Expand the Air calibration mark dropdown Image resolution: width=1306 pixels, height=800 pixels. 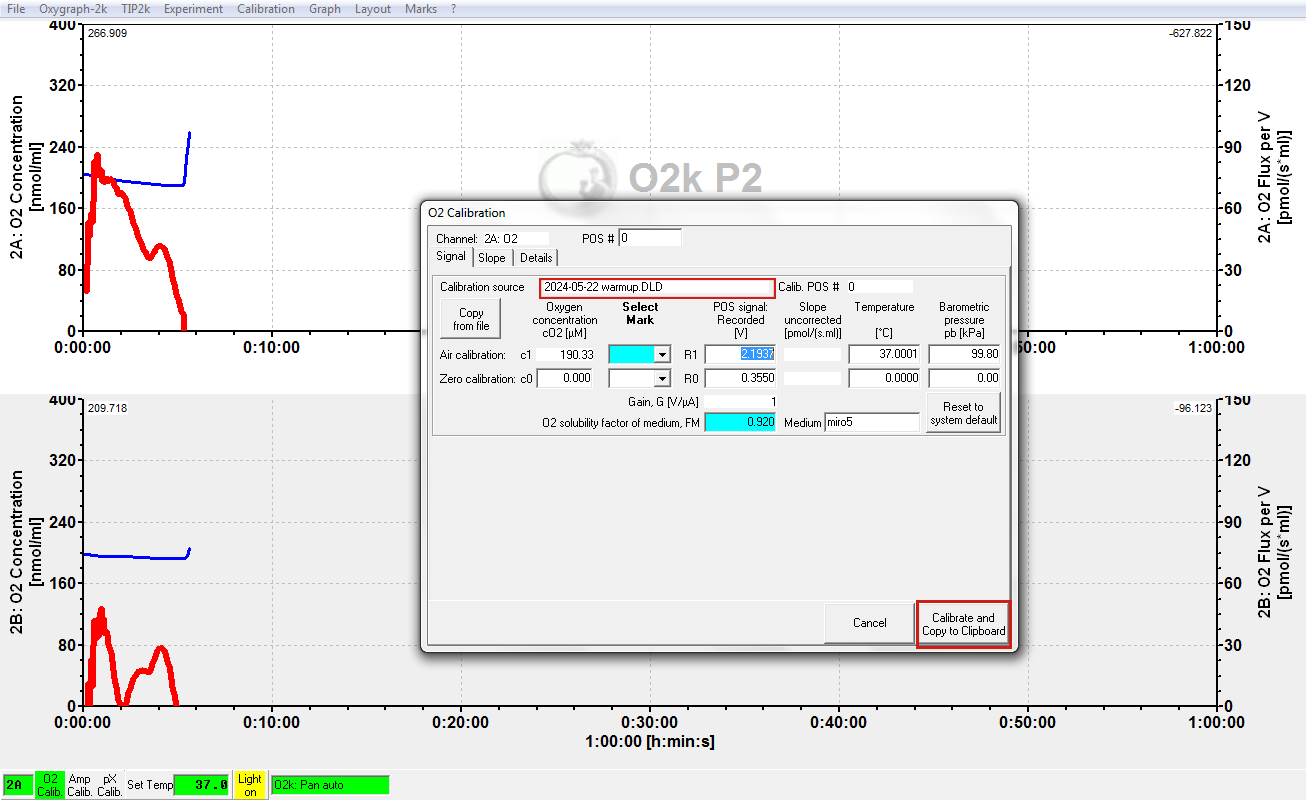661,354
